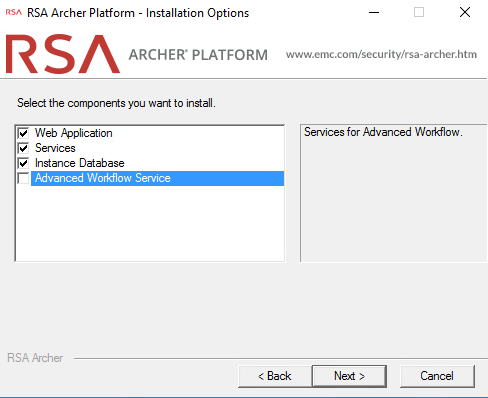Click 'Select the components you want to install' text

(x=116, y=103)
